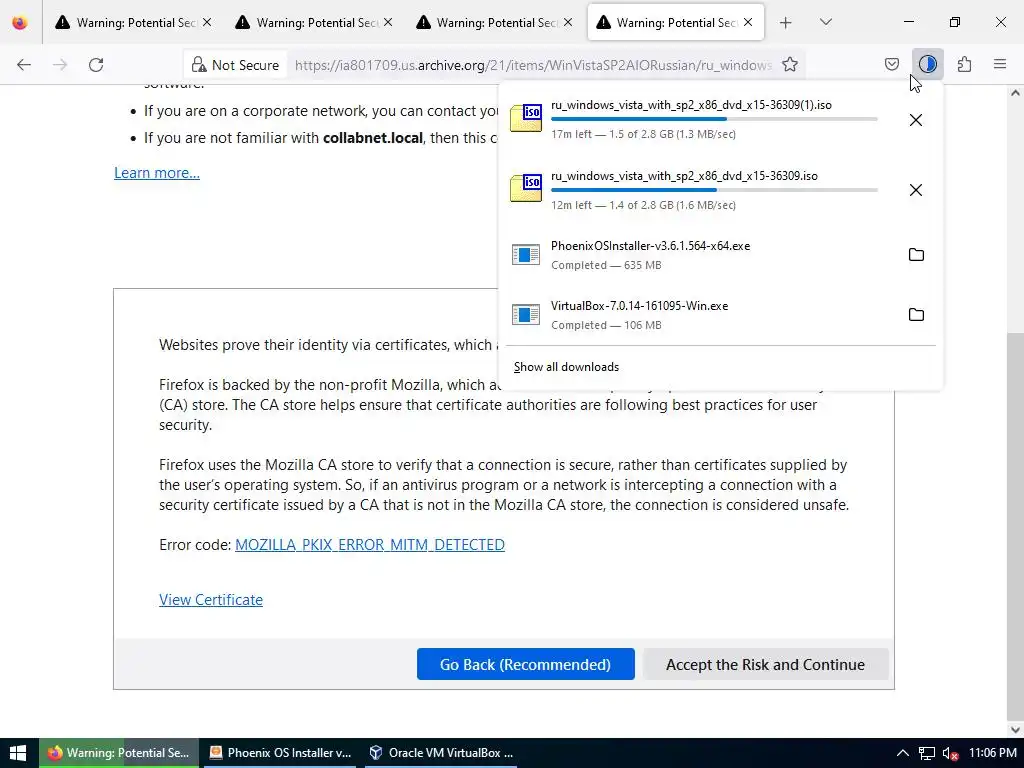The image size is (1024, 768).
Task: Switch to the first Warning tab
Action: (x=134, y=23)
